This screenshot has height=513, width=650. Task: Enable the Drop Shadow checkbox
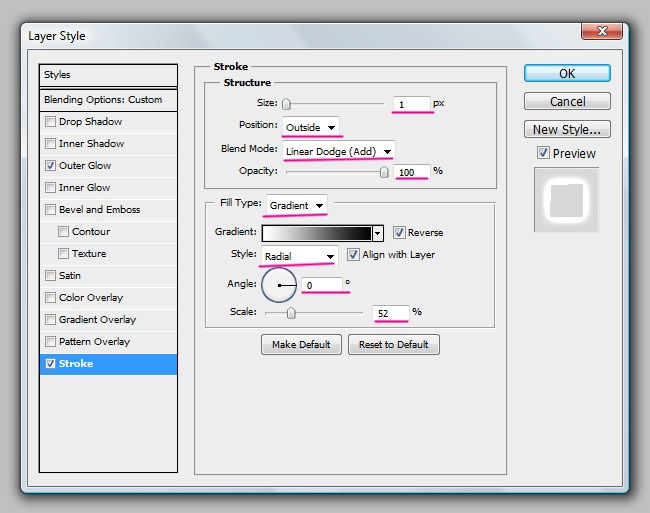(51, 122)
